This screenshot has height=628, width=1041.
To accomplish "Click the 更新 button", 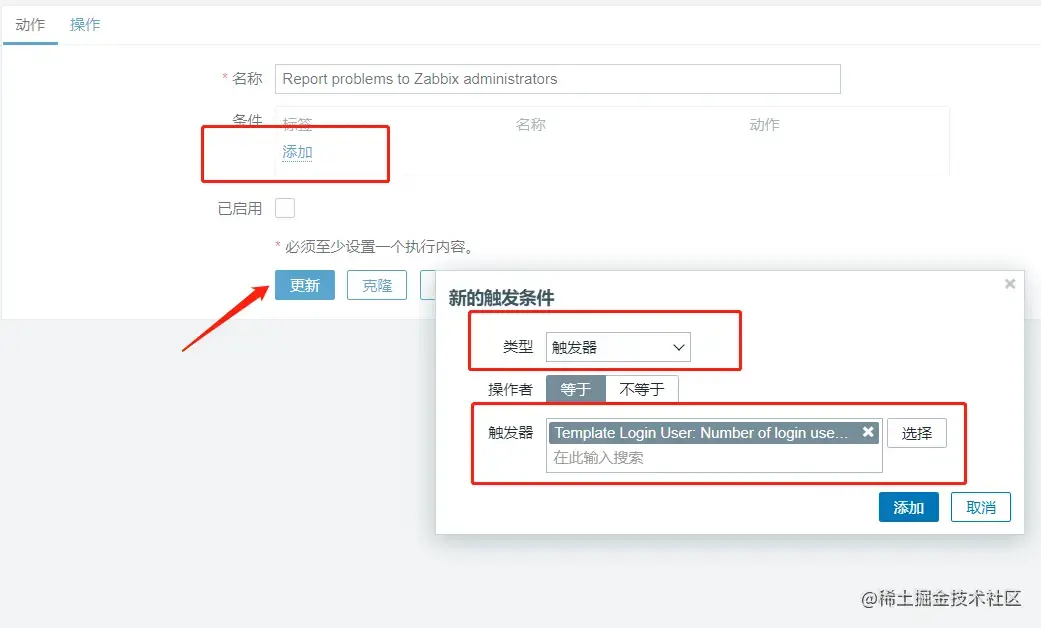I will (x=305, y=285).
